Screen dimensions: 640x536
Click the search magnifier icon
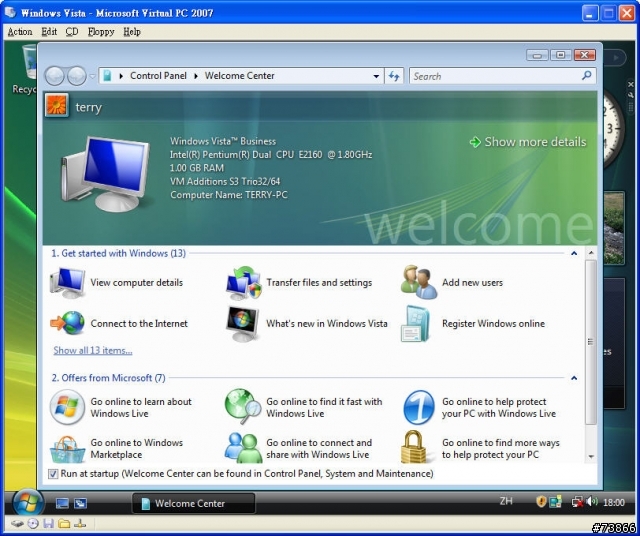587,76
